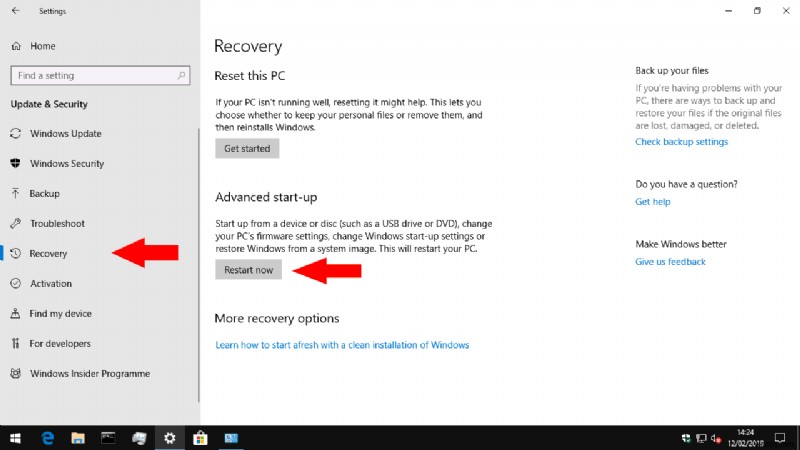Click Give us feedback link
800x450 pixels.
coord(670,262)
